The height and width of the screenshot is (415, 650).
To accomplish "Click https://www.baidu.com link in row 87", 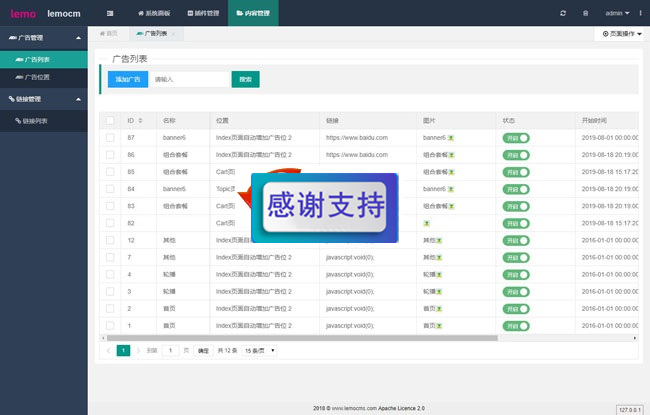I will [357, 138].
